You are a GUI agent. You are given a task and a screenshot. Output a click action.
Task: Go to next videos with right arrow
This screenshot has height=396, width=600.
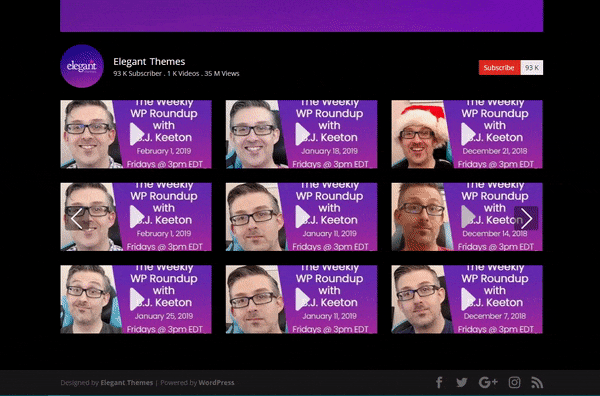click(x=526, y=218)
